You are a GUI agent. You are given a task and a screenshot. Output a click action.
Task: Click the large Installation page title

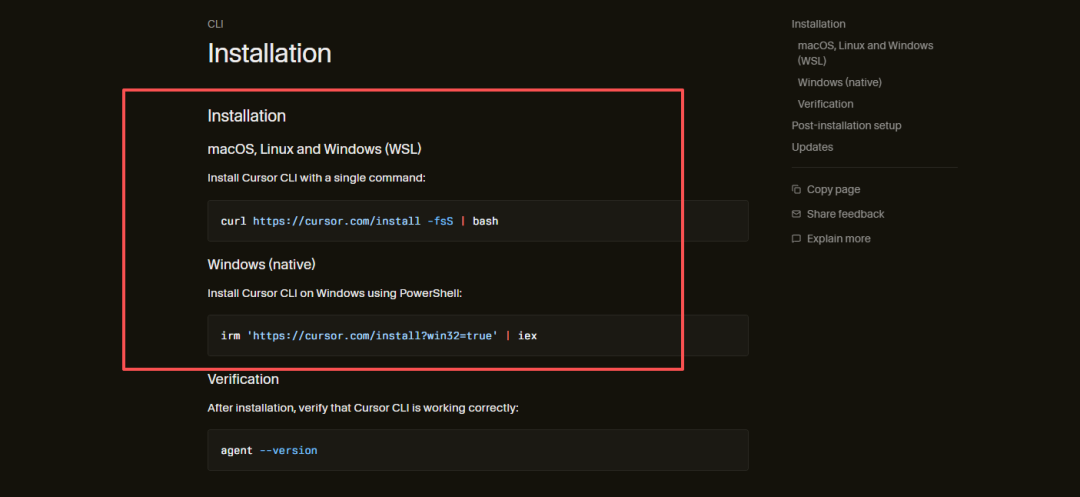269,54
